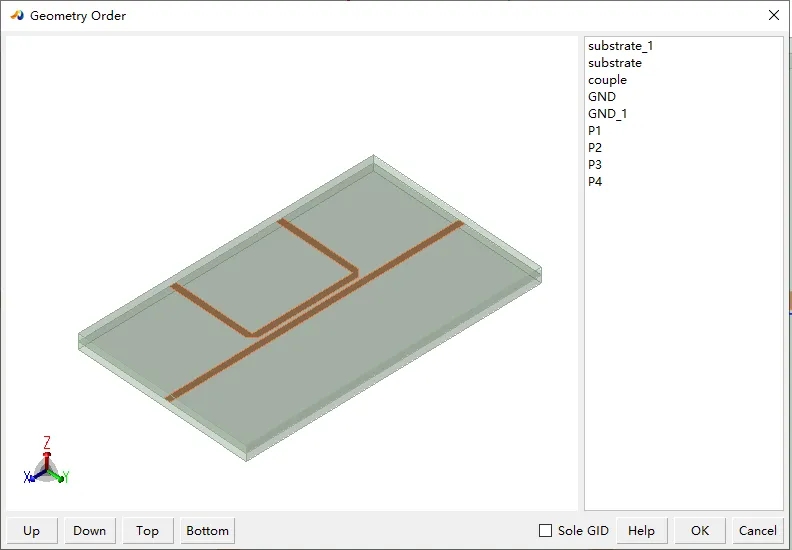Image resolution: width=792 pixels, height=550 pixels.
Task: Select port P2 in the list
Action: click(x=595, y=147)
